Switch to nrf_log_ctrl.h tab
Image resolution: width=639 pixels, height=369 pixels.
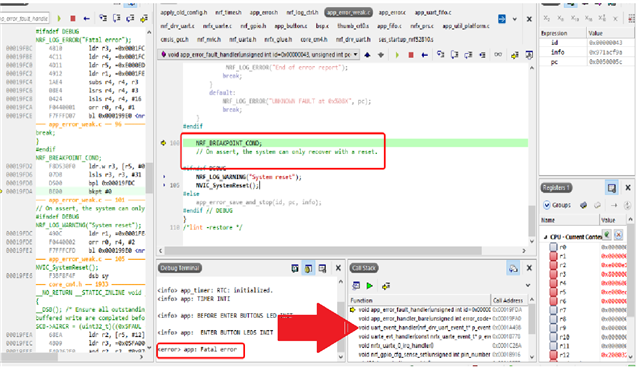point(302,13)
